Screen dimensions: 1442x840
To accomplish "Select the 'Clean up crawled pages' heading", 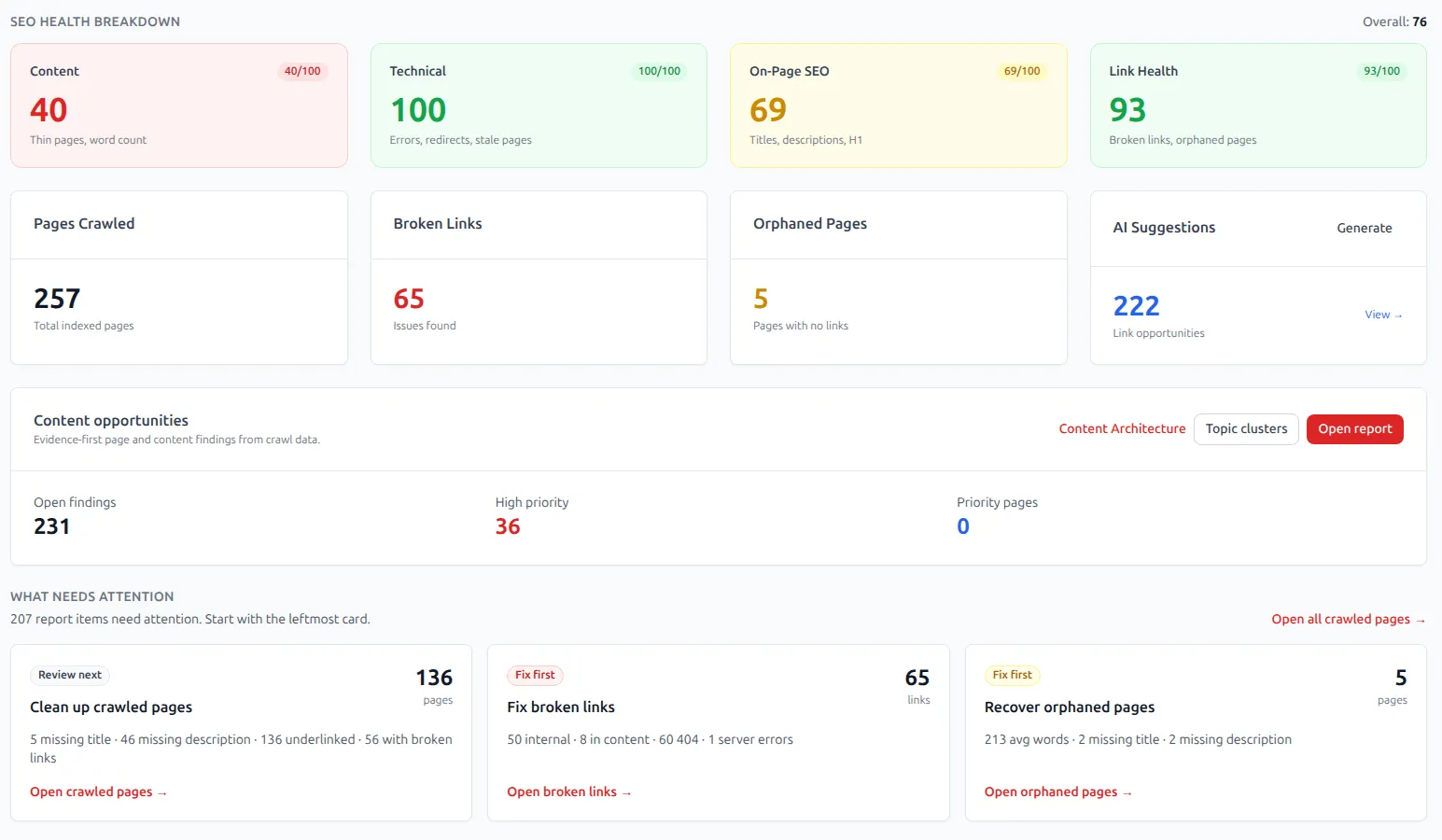I will point(111,707).
